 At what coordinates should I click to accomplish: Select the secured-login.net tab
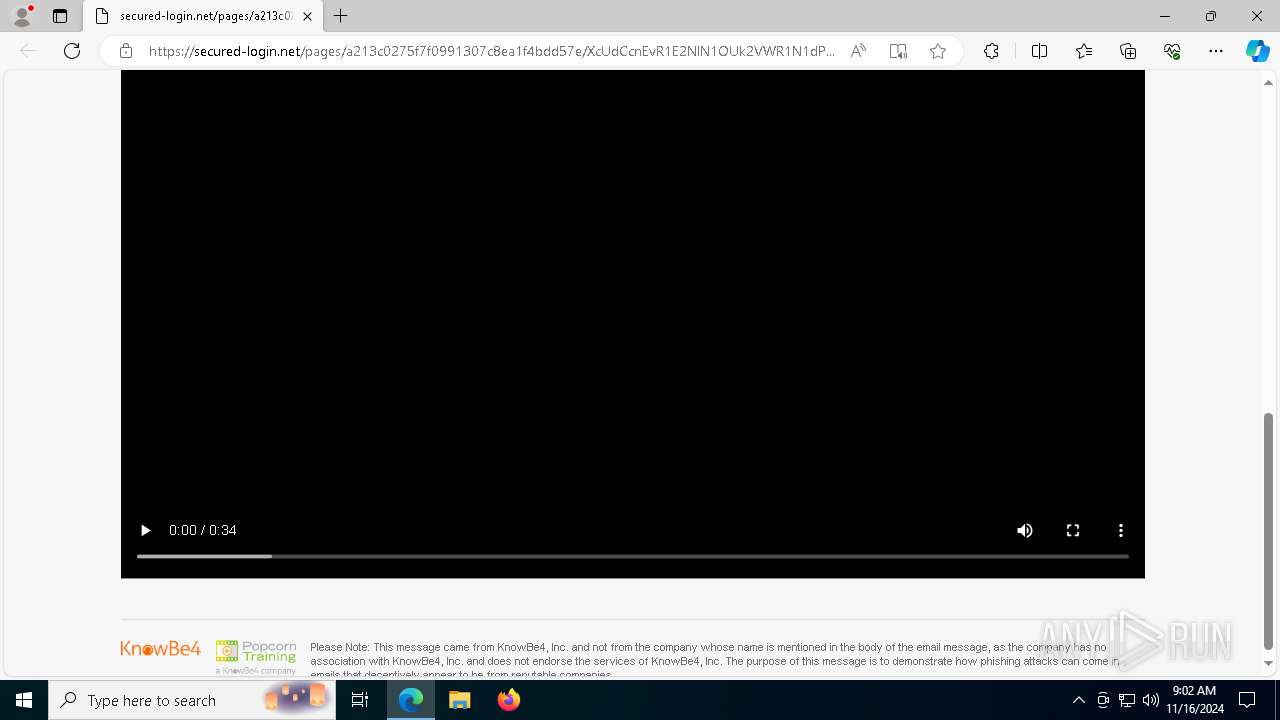click(203, 16)
